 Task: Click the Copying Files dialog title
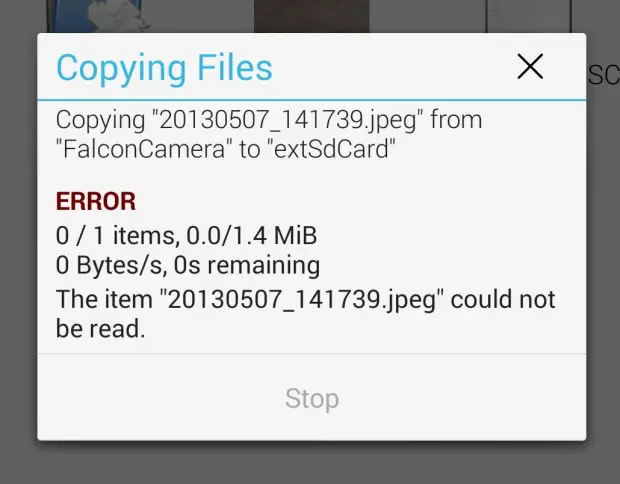164,68
